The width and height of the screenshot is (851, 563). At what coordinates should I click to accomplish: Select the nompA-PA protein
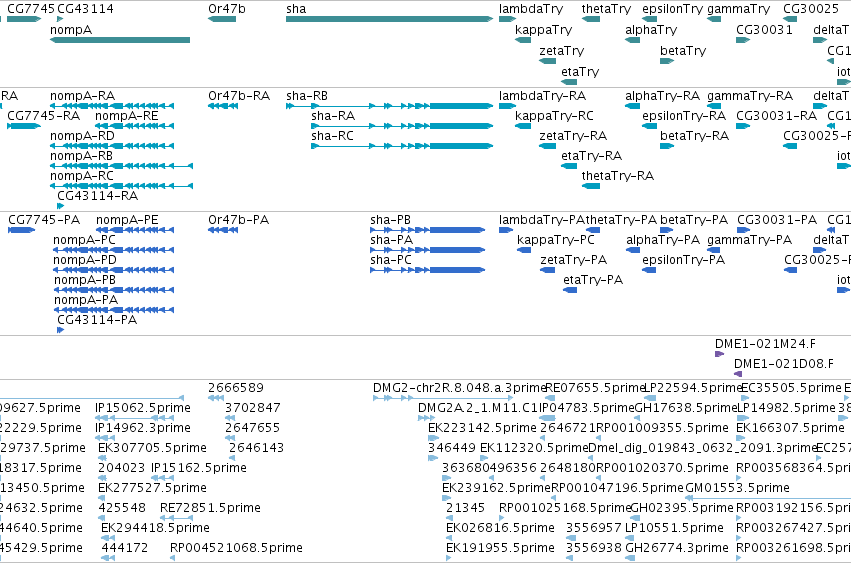pyautogui.click(x=113, y=310)
